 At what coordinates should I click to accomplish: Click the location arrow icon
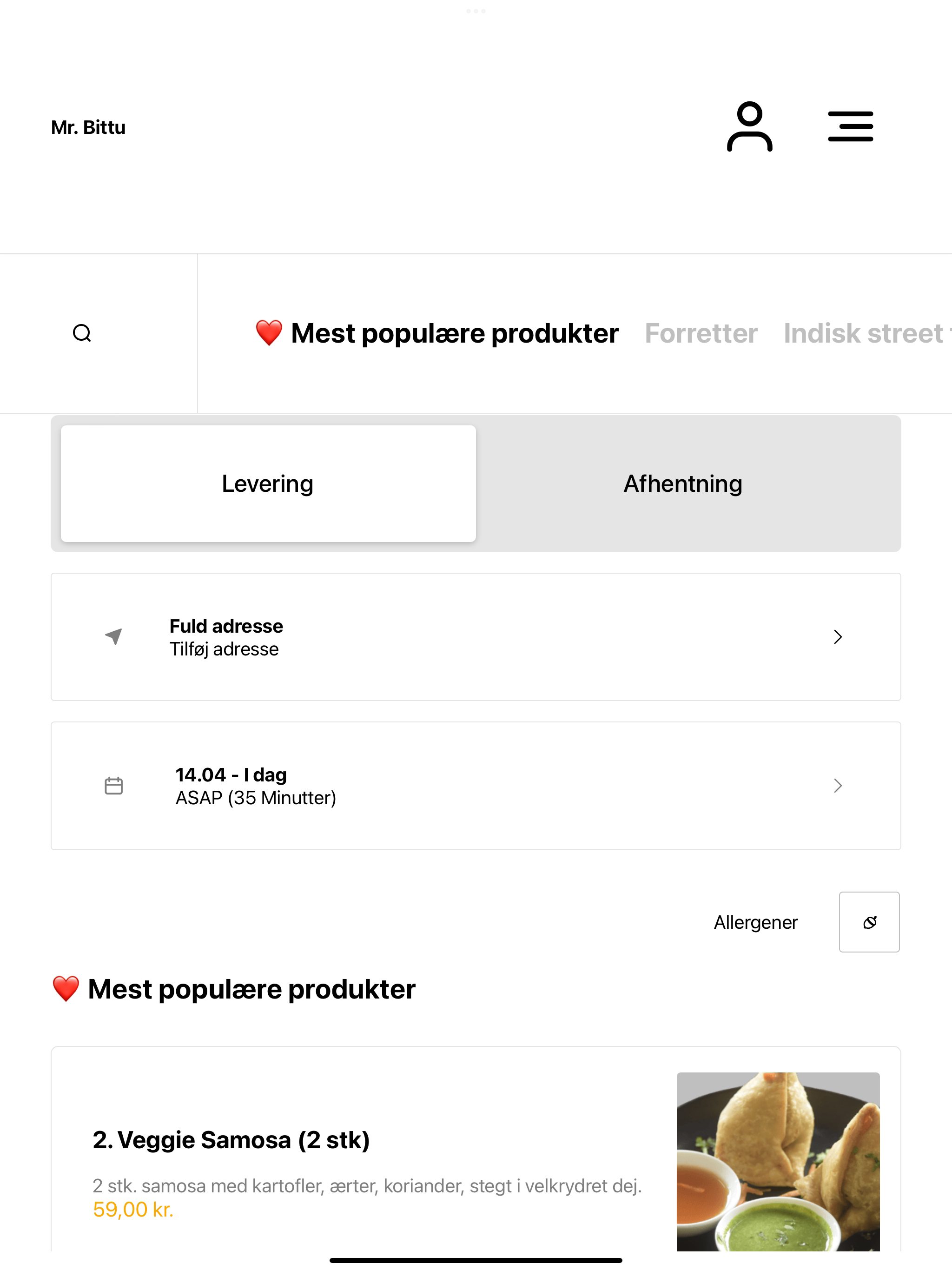click(114, 636)
